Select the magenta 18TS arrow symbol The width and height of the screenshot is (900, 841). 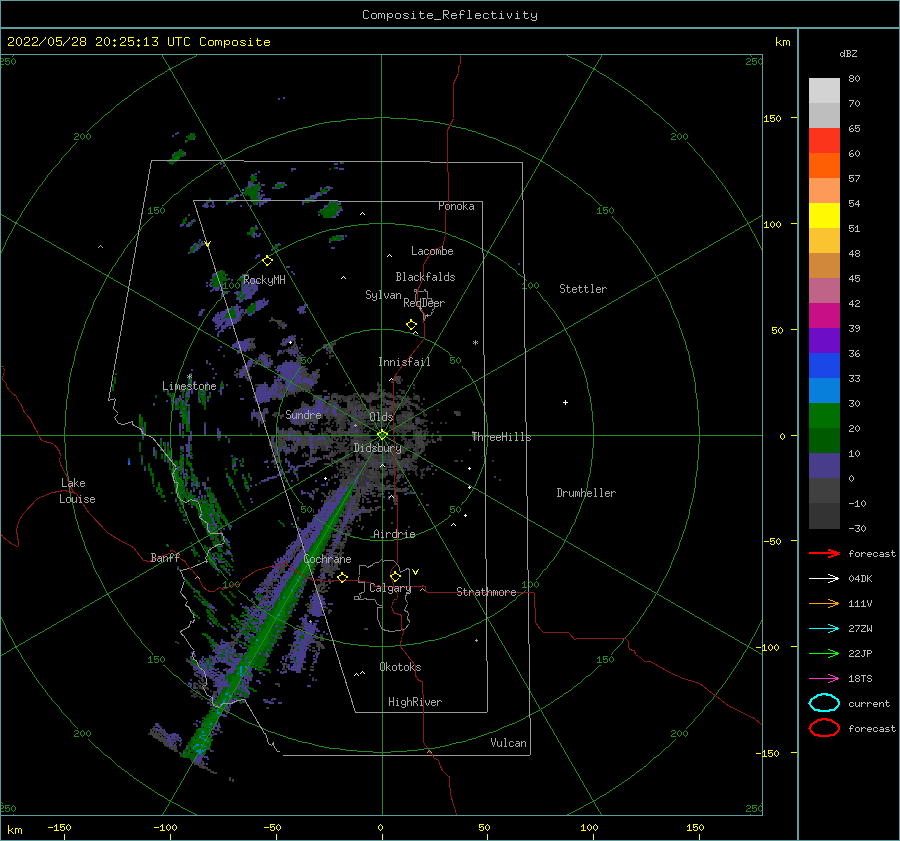pos(824,679)
